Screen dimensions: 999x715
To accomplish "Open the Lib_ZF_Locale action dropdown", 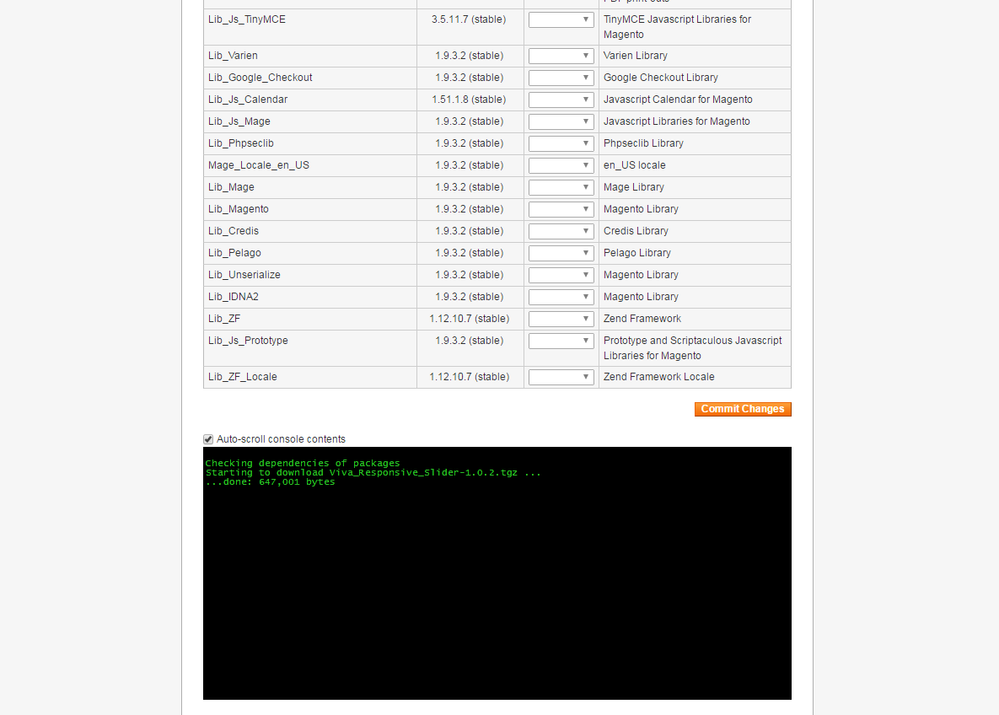I will [x=561, y=378].
